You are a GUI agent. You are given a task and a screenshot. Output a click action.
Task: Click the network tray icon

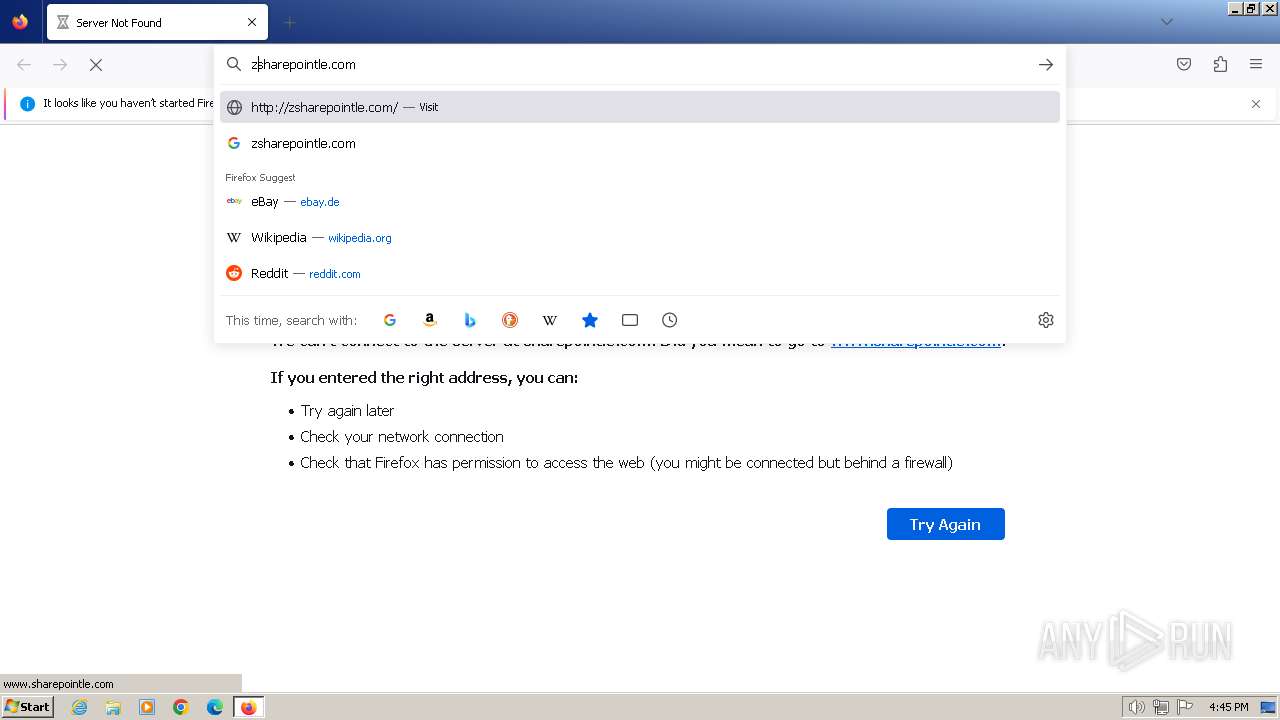(1161, 707)
